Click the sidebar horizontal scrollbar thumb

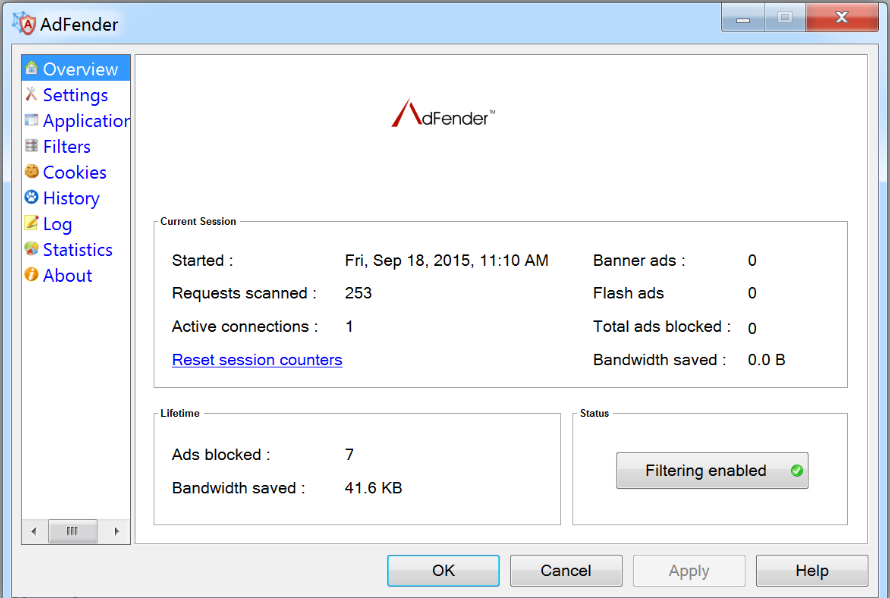(72, 531)
